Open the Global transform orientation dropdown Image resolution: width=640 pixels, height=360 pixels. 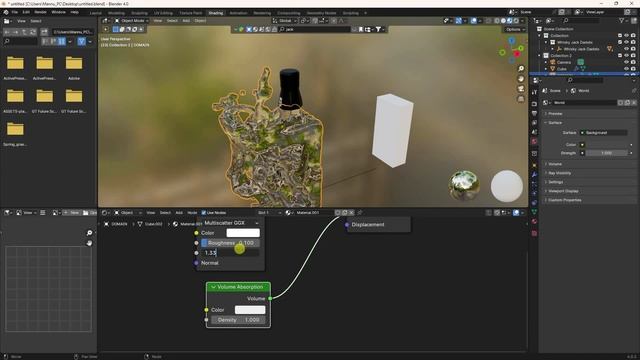click(x=285, y=20)
